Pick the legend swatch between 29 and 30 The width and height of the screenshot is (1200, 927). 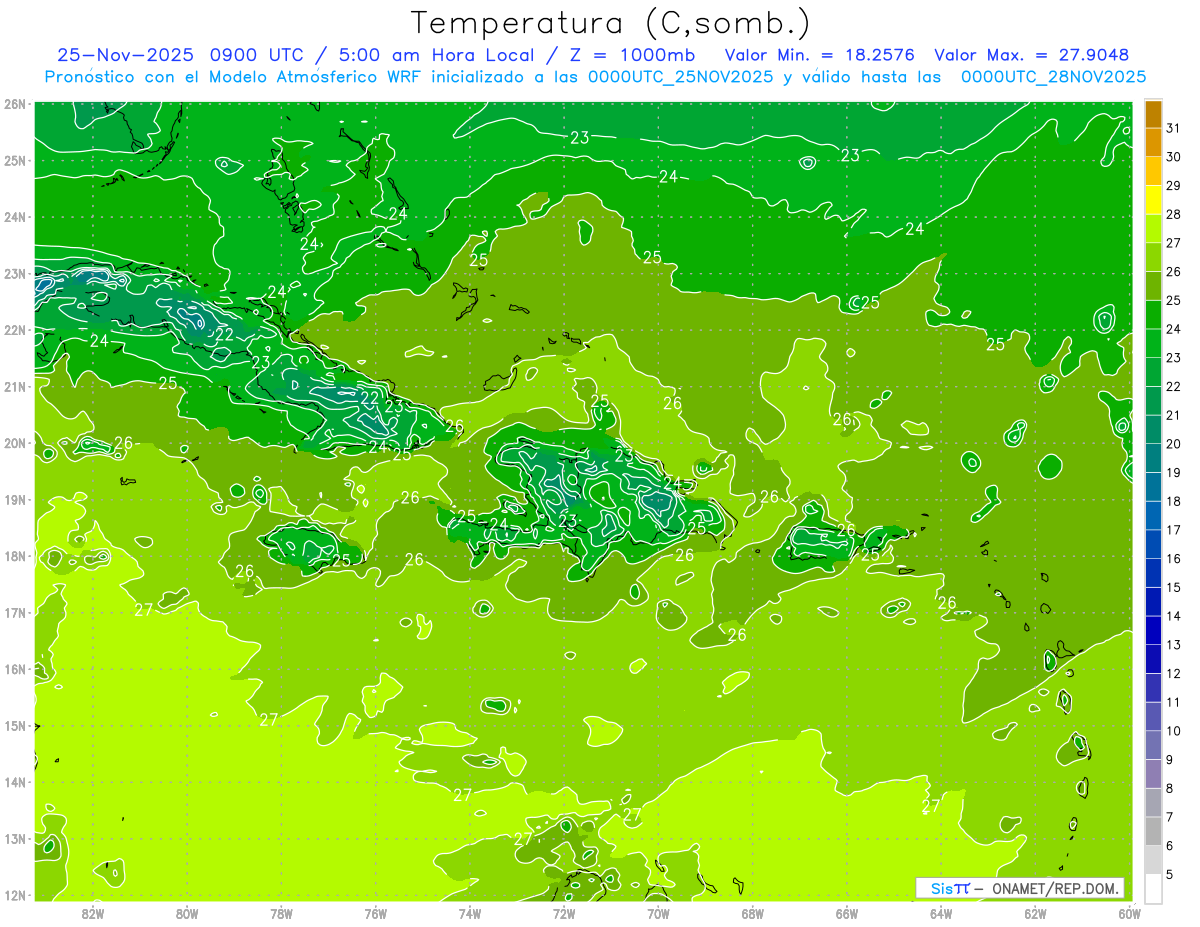(1153, 171)
